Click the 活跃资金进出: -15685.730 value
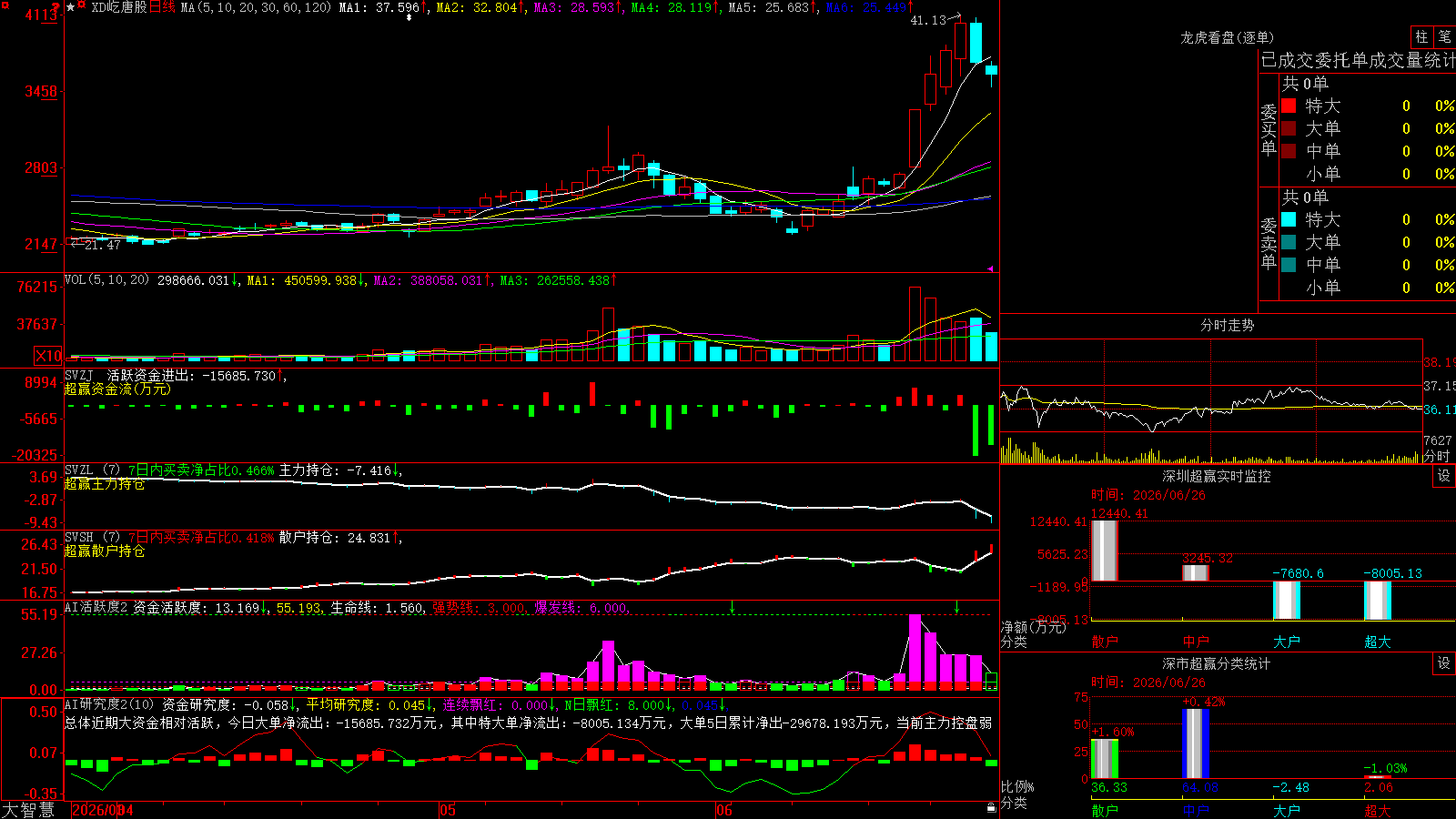This screenshot has width=1456, height=819. tap(191, 376)
